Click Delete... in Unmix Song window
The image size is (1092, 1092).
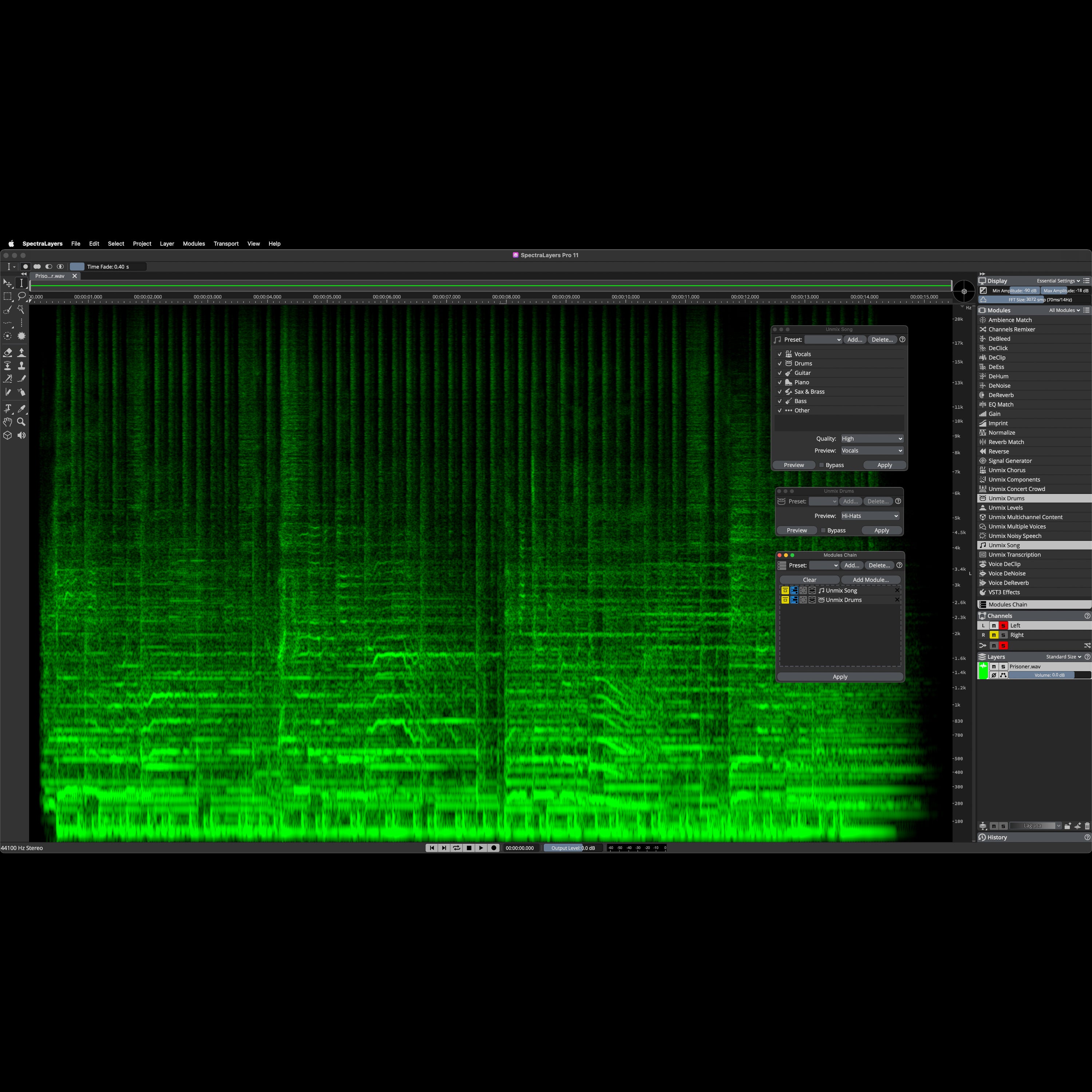coord(882,340)
